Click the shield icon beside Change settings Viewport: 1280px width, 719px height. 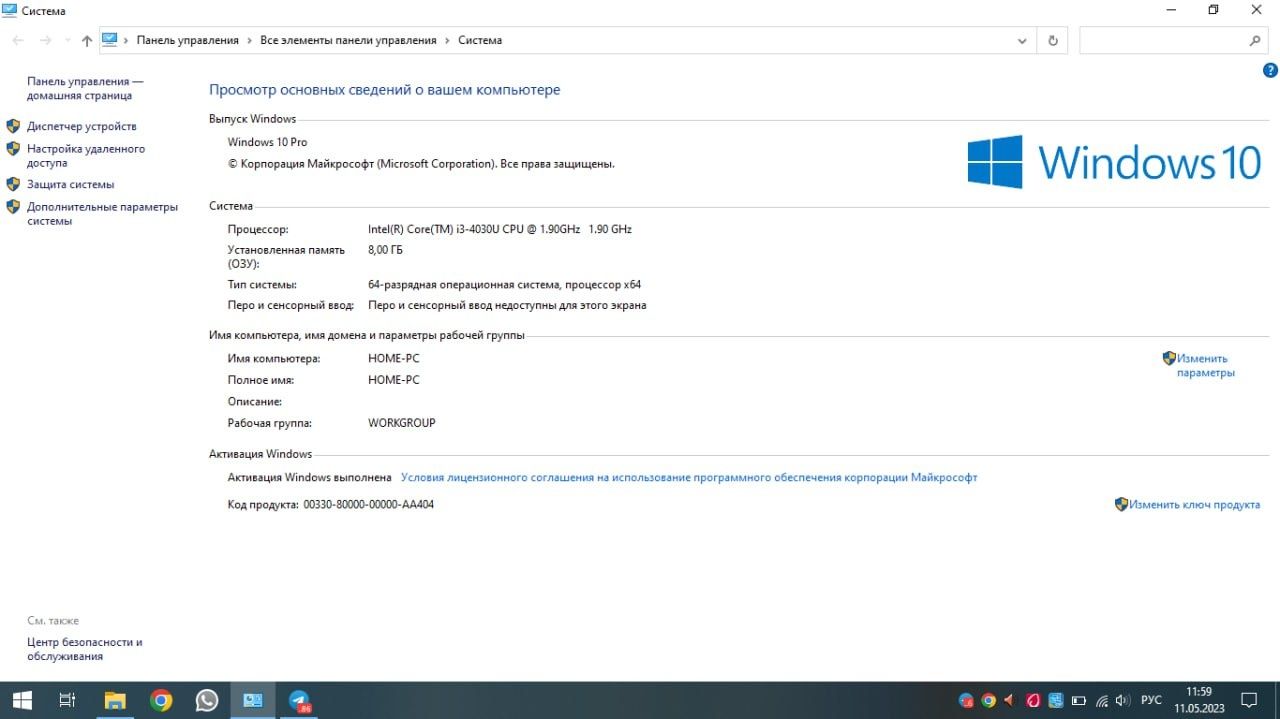[x=1169, y=358]
